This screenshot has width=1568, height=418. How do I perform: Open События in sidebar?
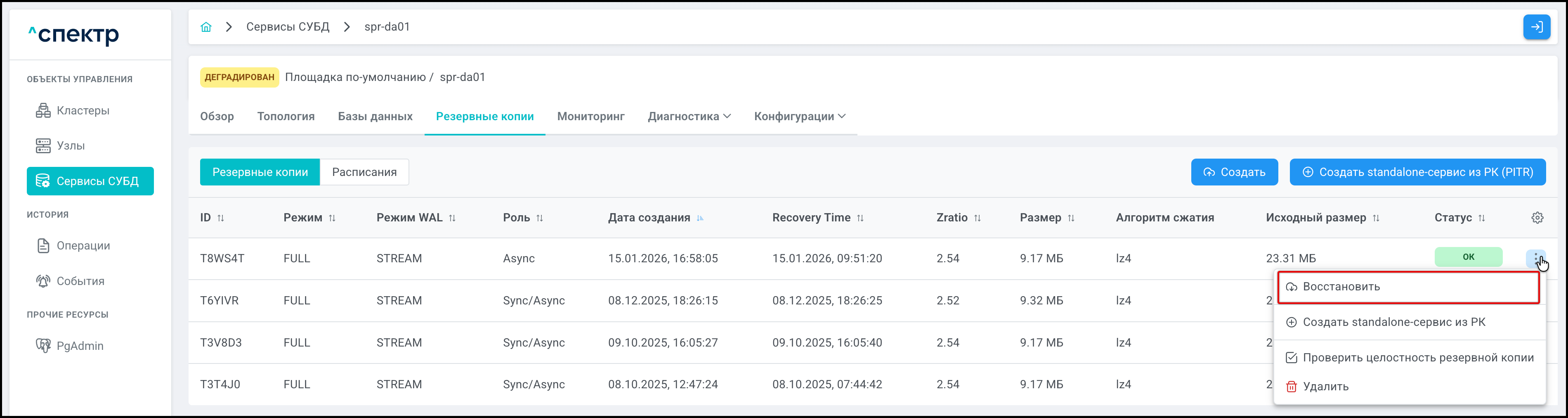[x=80, y=281]
